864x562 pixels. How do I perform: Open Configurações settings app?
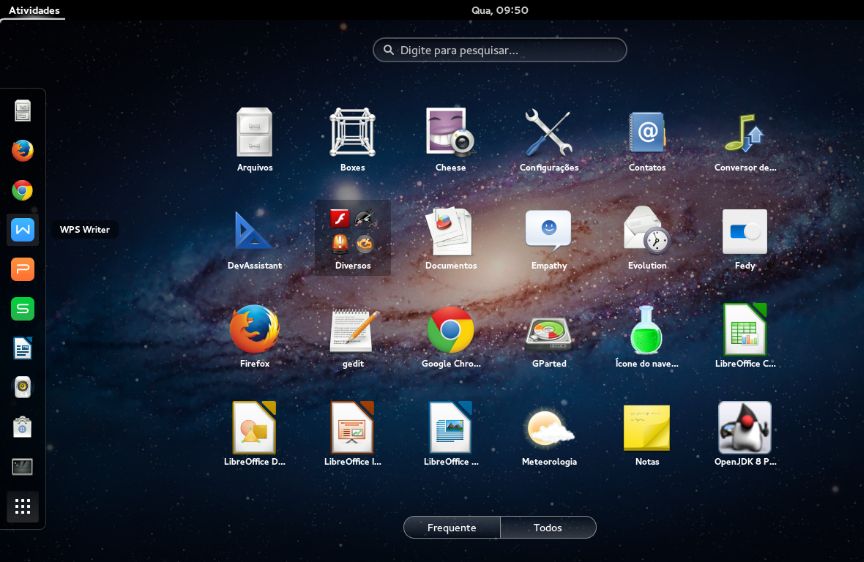coord(549,139)
